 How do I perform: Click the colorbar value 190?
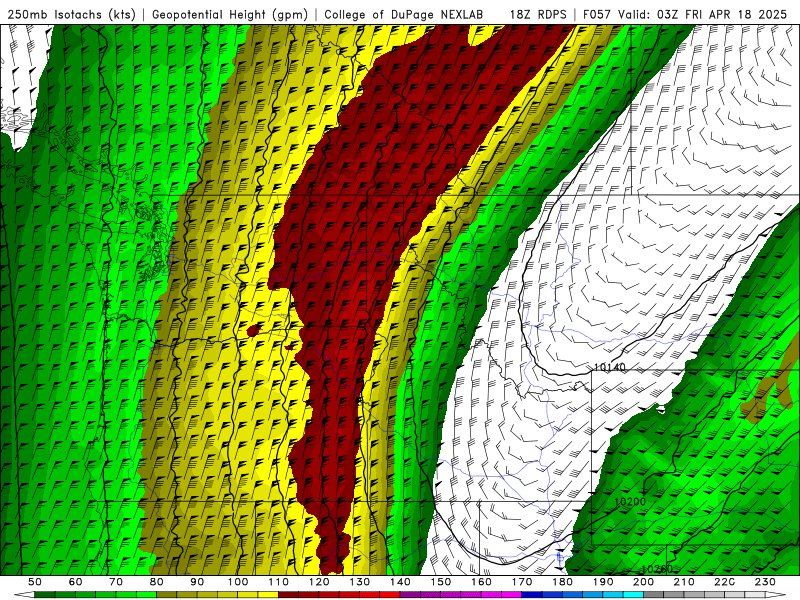[603, 582]
